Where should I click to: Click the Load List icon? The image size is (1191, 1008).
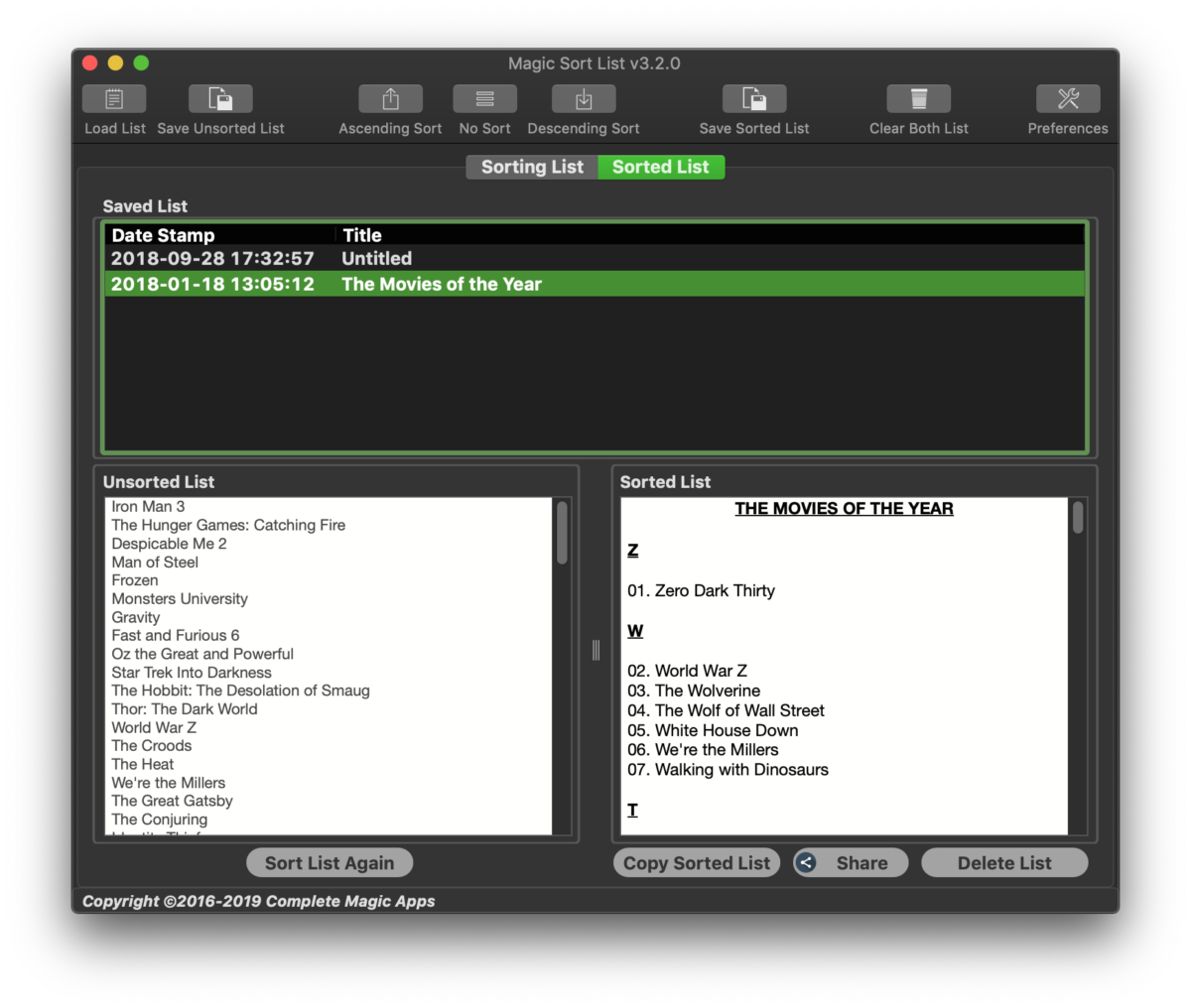pos(114,98)
